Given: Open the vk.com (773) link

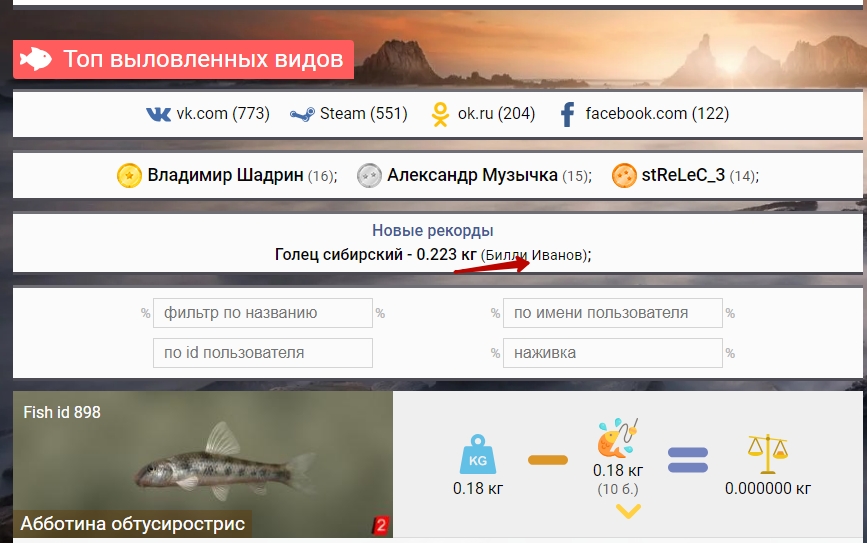Looking at the screenshot, I should tap(208, 114).
